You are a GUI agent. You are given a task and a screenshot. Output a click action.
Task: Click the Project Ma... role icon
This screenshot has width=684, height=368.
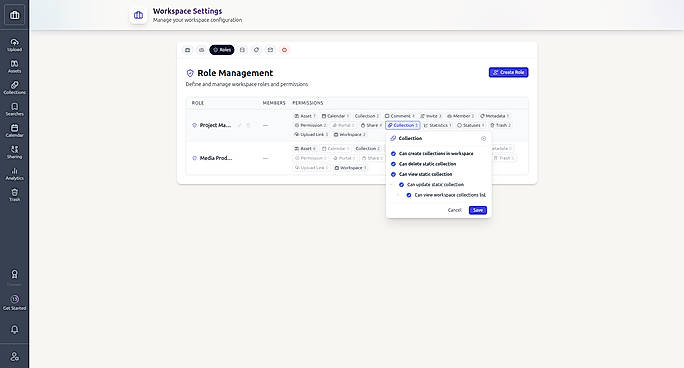tap(195, 125)
